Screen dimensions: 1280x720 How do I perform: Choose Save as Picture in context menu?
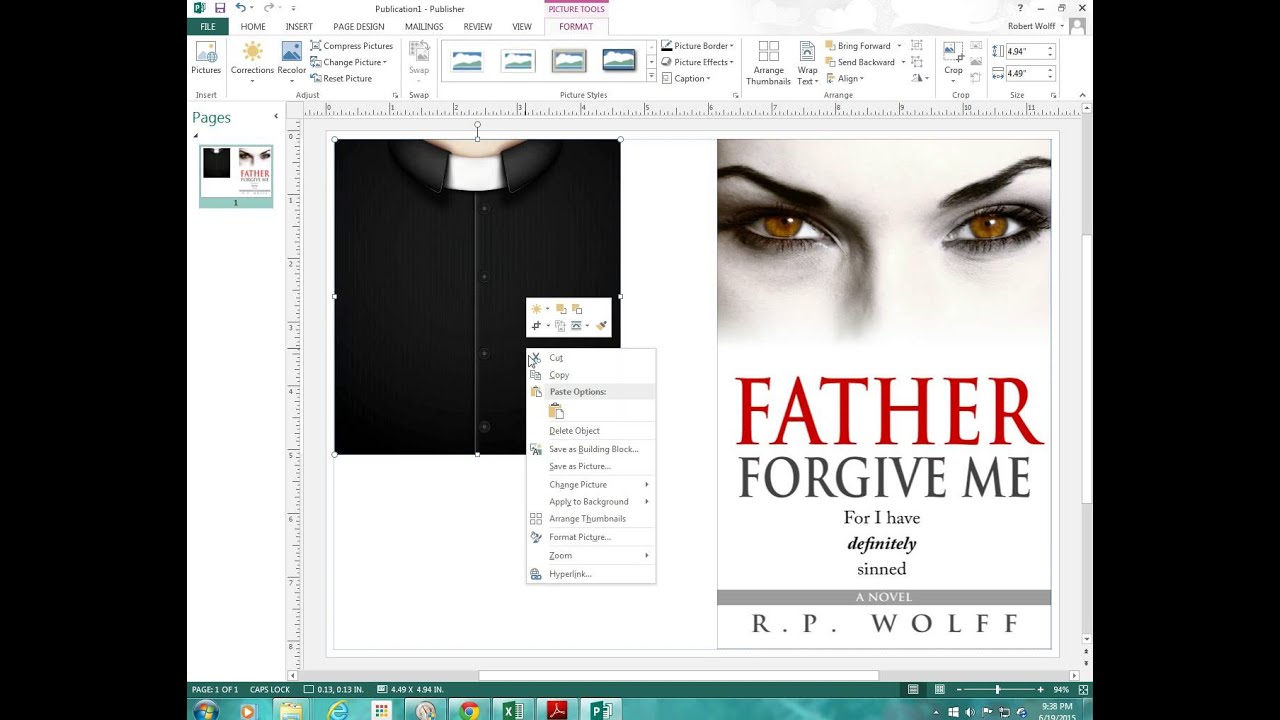tap(591, 467)
